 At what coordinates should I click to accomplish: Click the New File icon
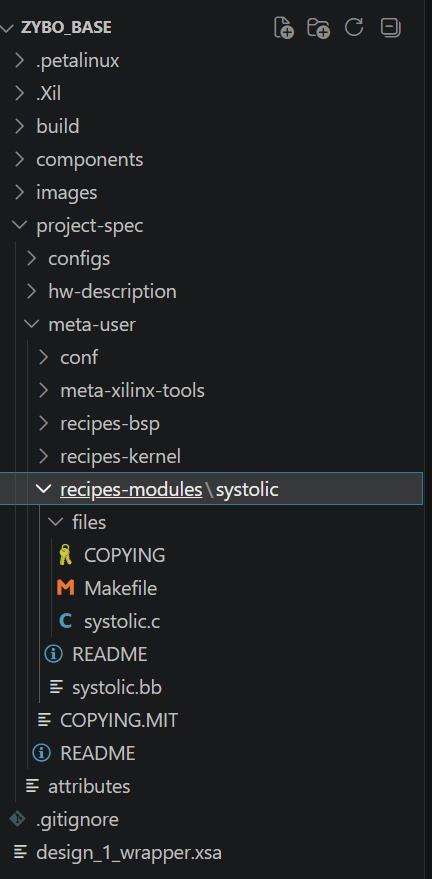[x=284, y=27]
